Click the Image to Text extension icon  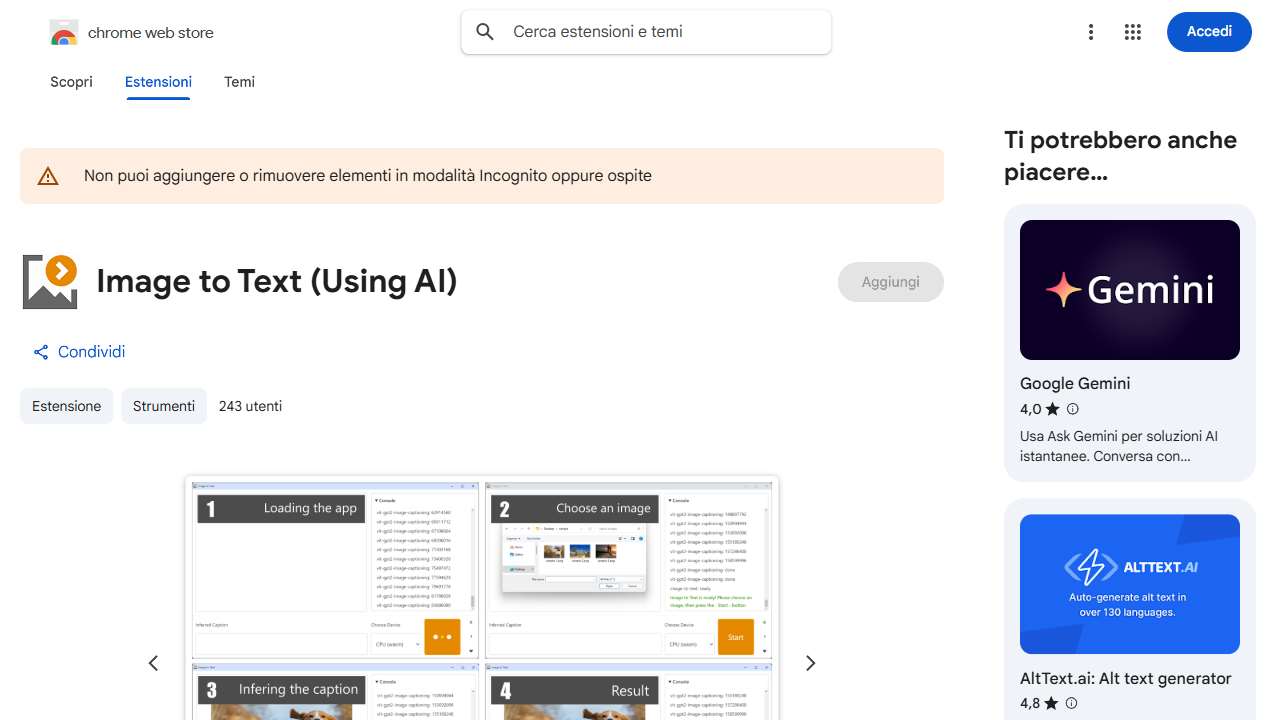click(50, 281)
